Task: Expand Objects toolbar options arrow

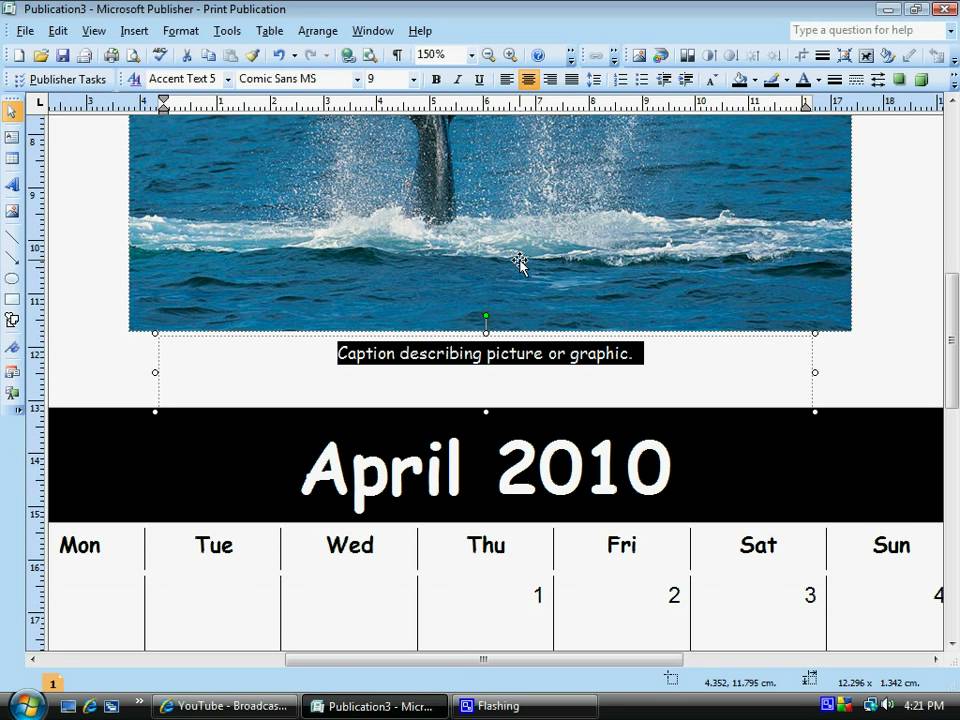Action: tap(17, 410)
